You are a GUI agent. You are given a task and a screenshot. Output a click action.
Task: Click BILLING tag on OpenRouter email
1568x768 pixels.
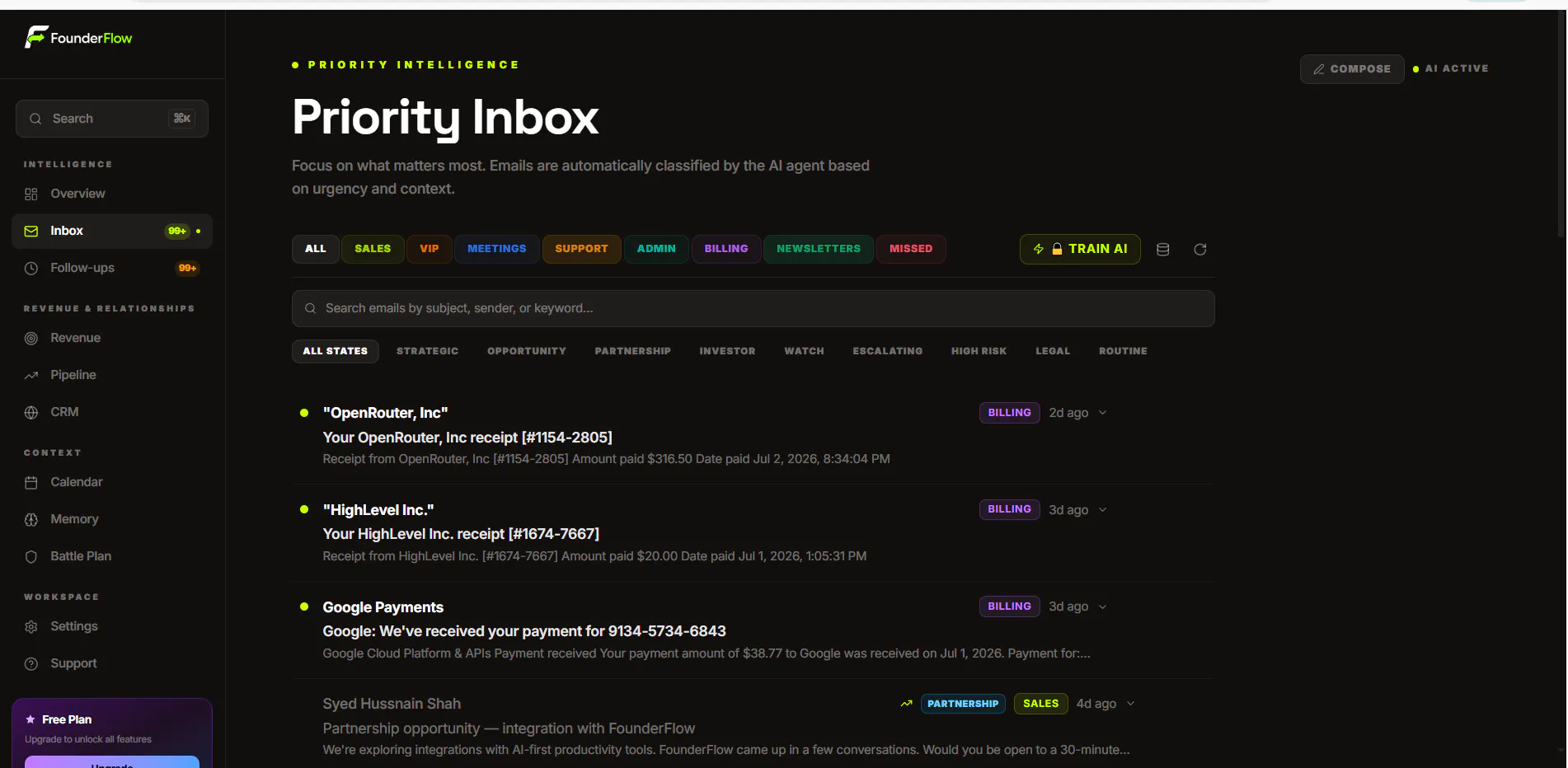(1010, 413)
